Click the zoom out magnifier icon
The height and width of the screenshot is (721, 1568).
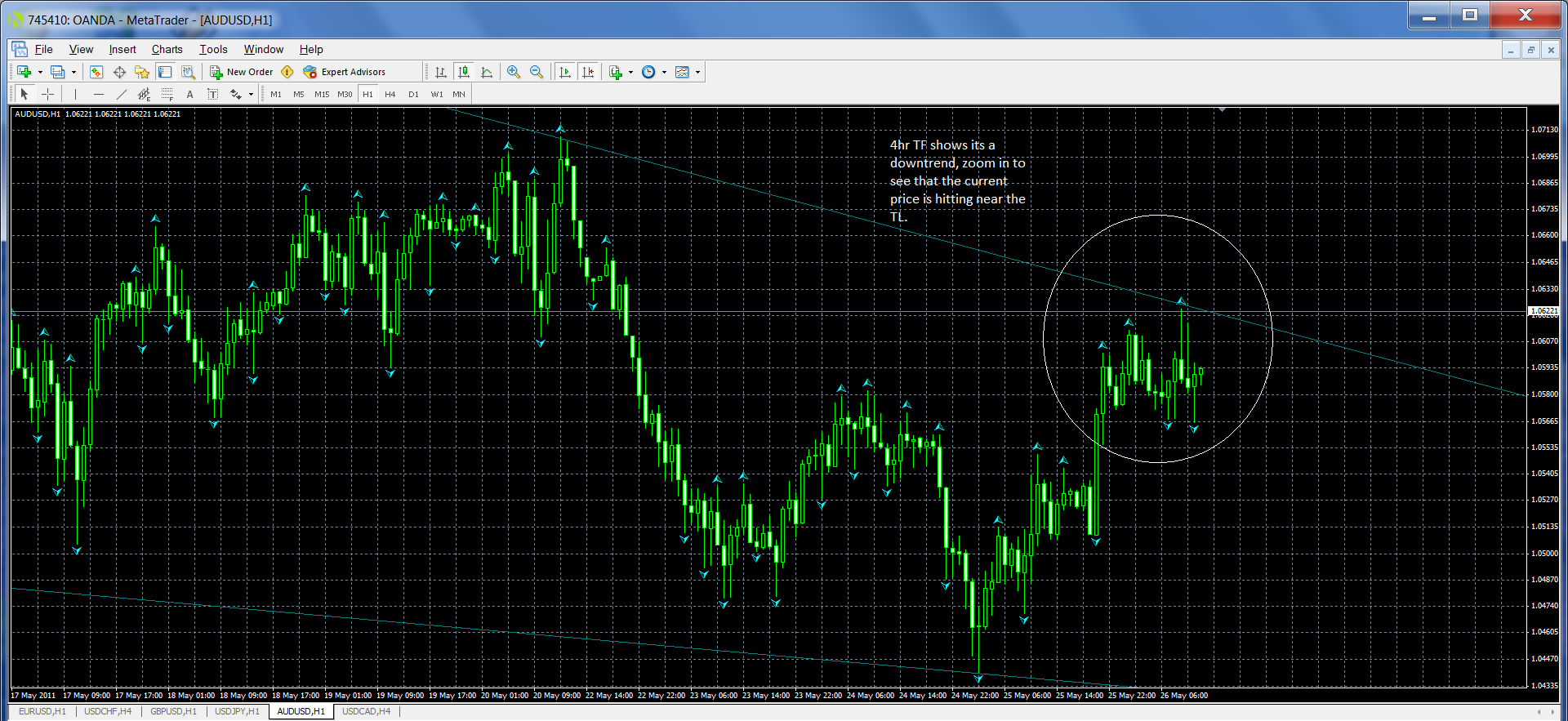[x=537, y=72]
